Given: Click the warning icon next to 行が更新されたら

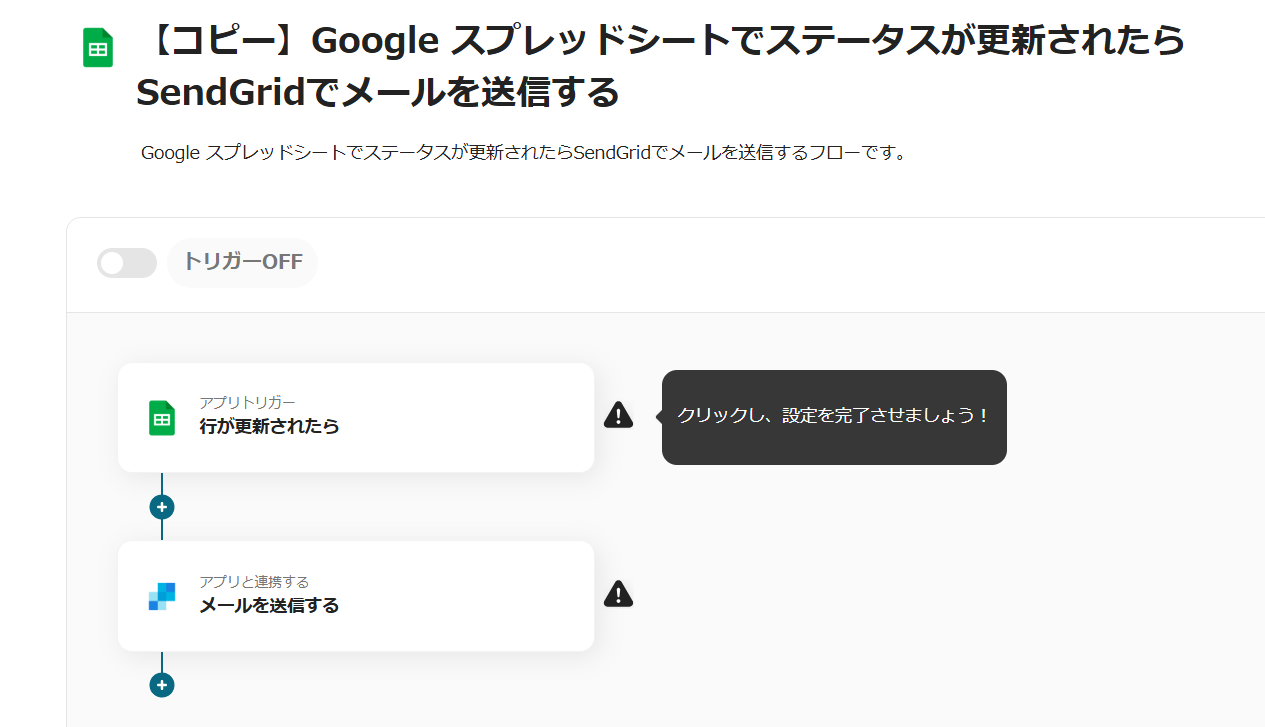Looking at the screenshot, I should point(618,415).
